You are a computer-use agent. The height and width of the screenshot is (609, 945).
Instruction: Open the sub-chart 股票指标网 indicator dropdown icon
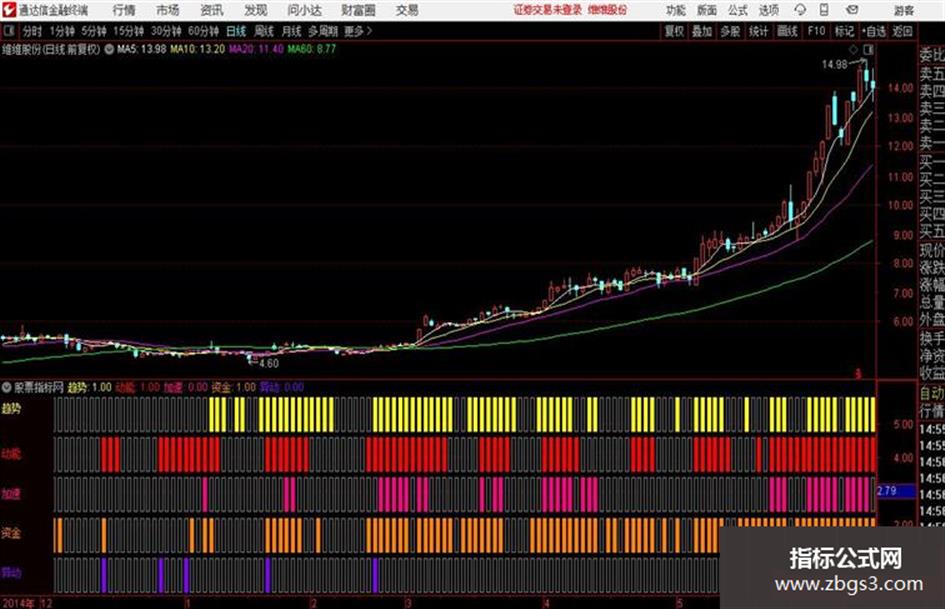(x=7, y=387)
